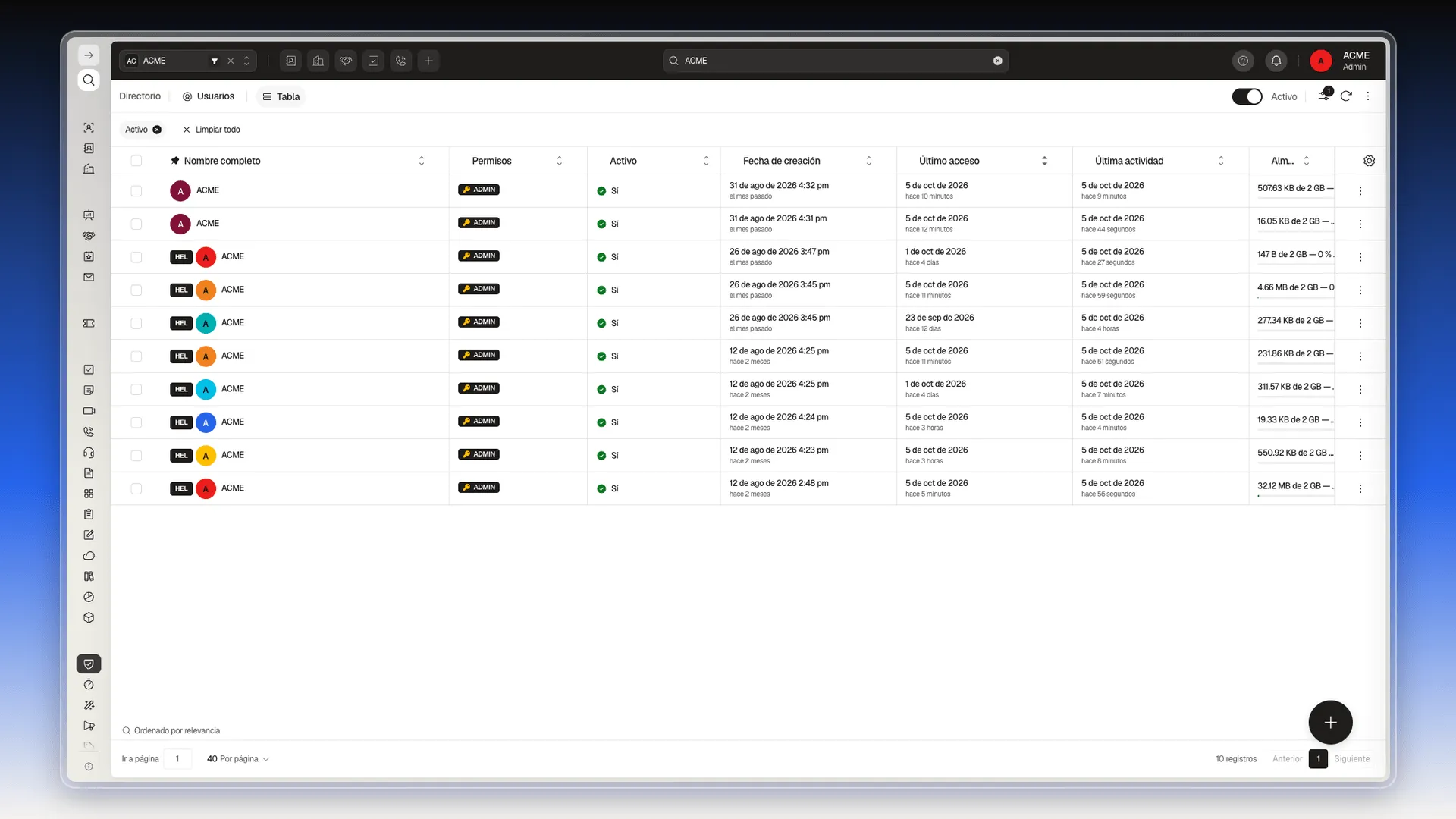Open row actions for 507.63 KB user
Viewport: 1456px width, 819px height.
(1360, 191)
